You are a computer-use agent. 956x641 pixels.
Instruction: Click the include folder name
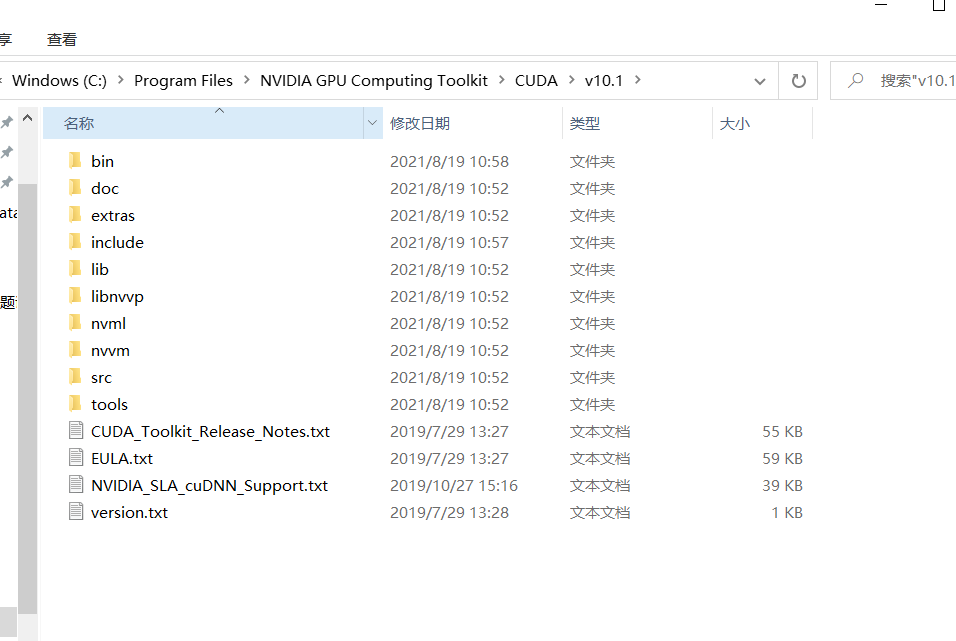coord(117,242)
